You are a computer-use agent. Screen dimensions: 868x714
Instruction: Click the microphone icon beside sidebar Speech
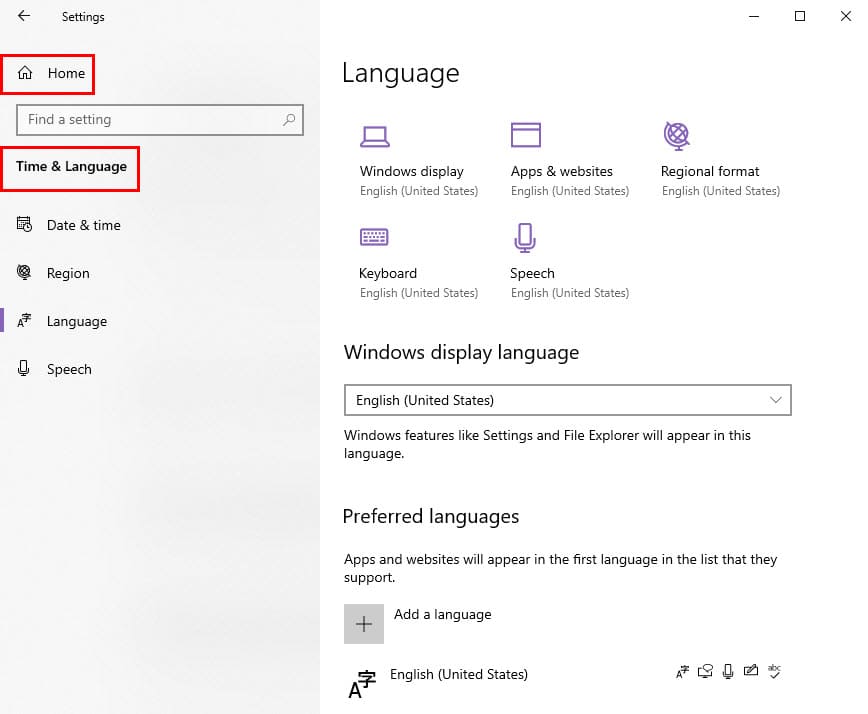[23, 368]
